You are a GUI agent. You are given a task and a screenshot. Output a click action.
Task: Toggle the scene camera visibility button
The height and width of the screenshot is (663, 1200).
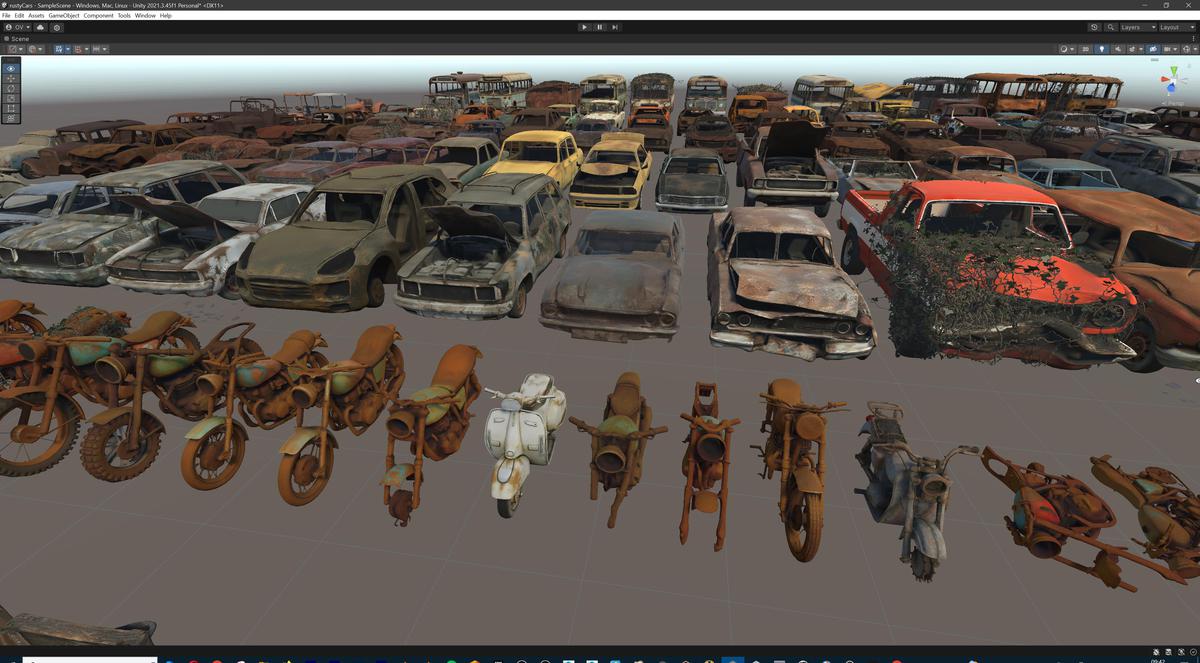(1154, 49)
